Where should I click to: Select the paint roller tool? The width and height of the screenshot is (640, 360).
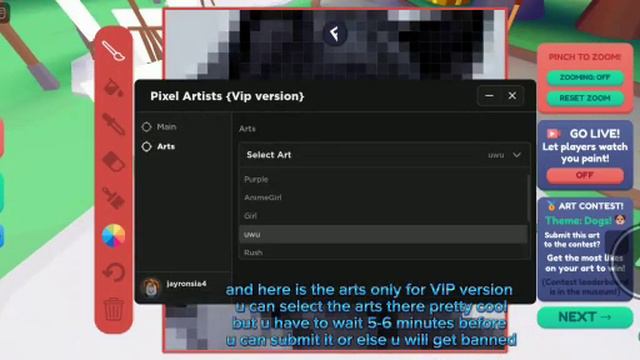(x=113, y=198)
